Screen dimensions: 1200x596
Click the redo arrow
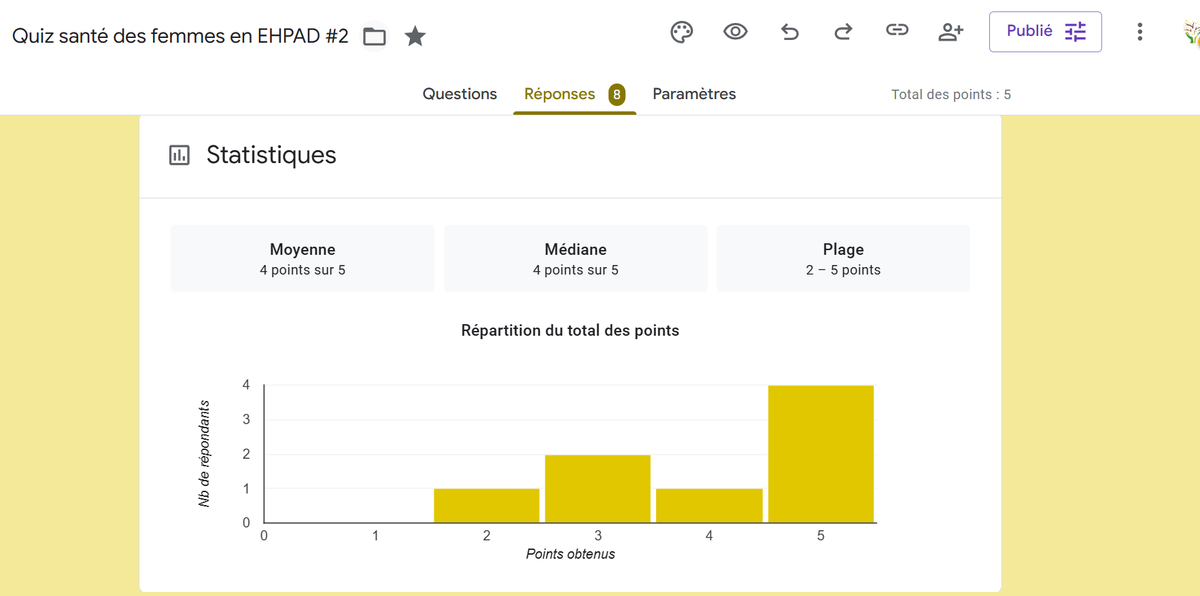coord(843,32)
